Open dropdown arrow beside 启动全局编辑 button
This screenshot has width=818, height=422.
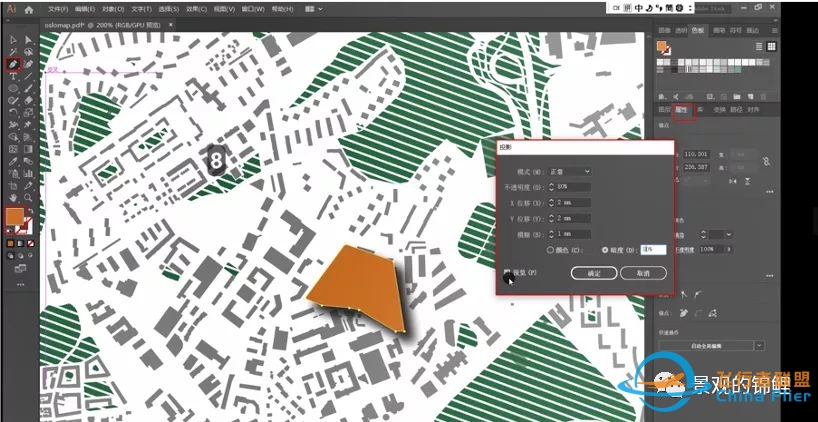[x=760, y=345]
